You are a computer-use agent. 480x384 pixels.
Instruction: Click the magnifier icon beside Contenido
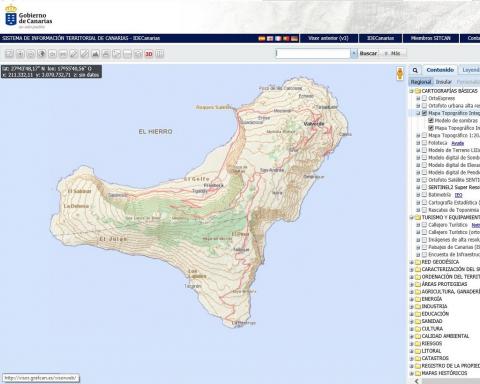[x=415, y=70]
